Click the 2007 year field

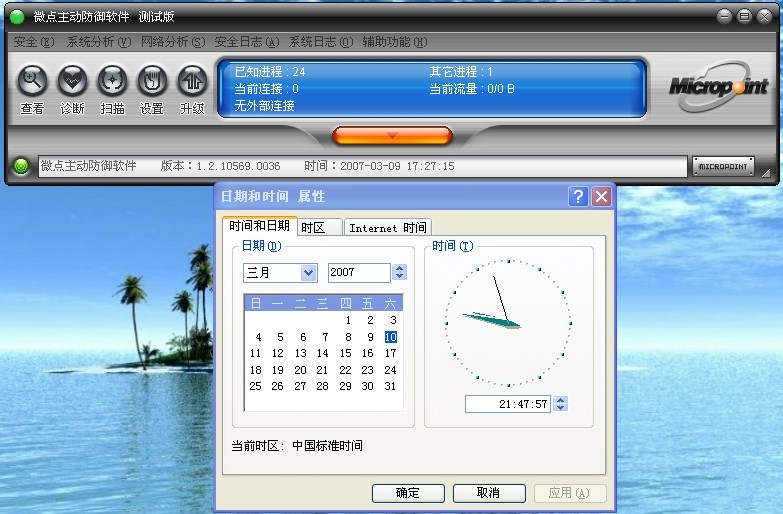pyautogui.click(x=359, y=273)
